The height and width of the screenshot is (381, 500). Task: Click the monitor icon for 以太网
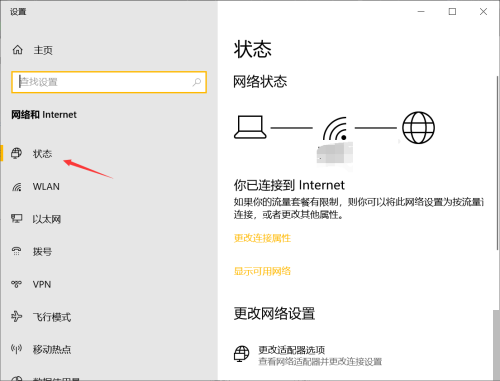click(x=16, y=219)
